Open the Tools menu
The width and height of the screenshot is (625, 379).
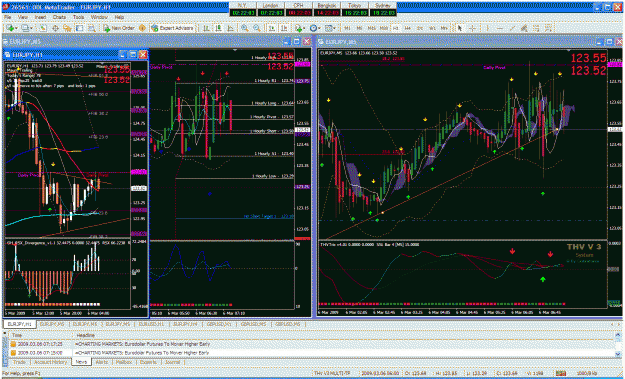79,18
